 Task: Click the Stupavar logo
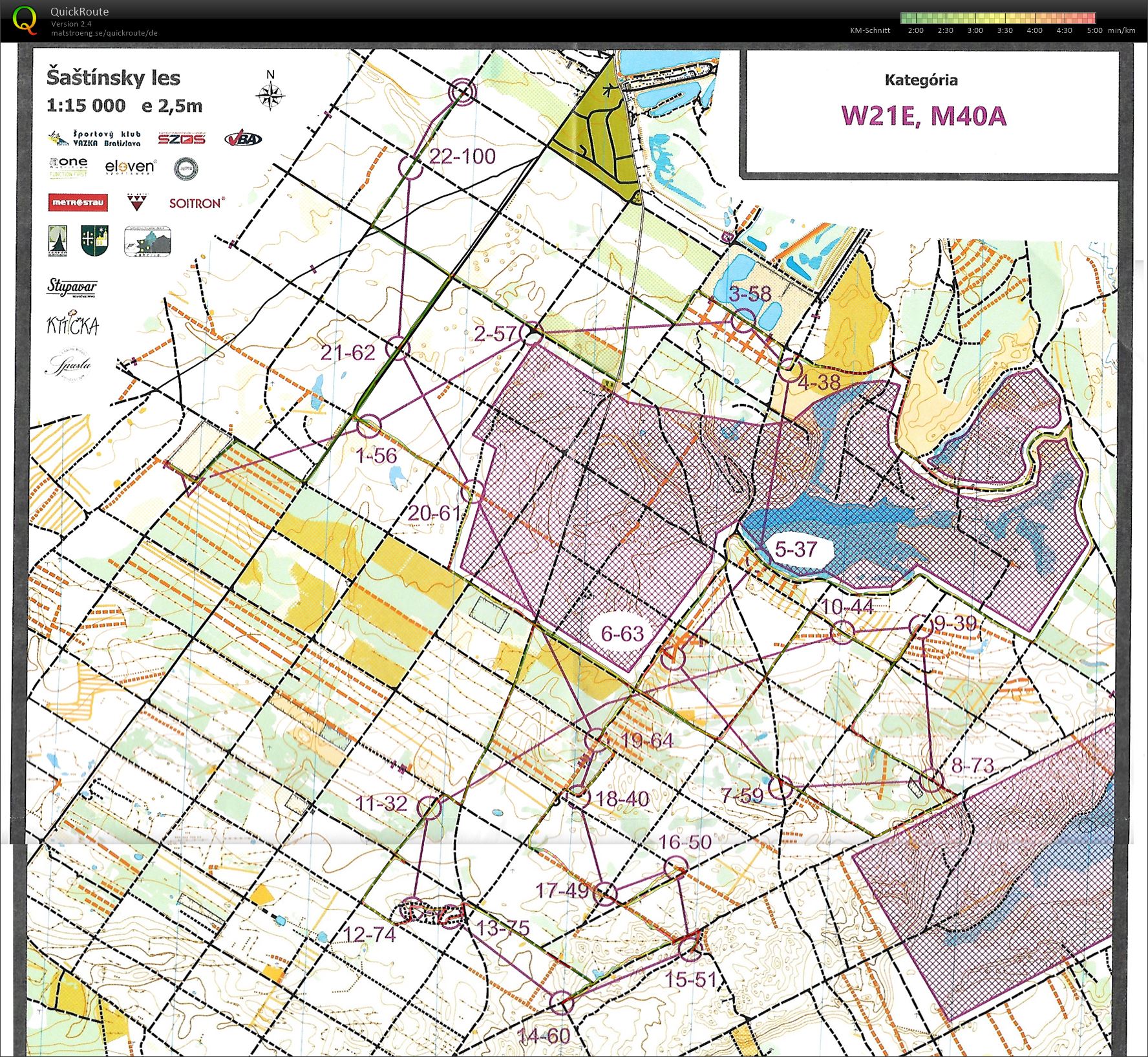click(x=72, y=286)
